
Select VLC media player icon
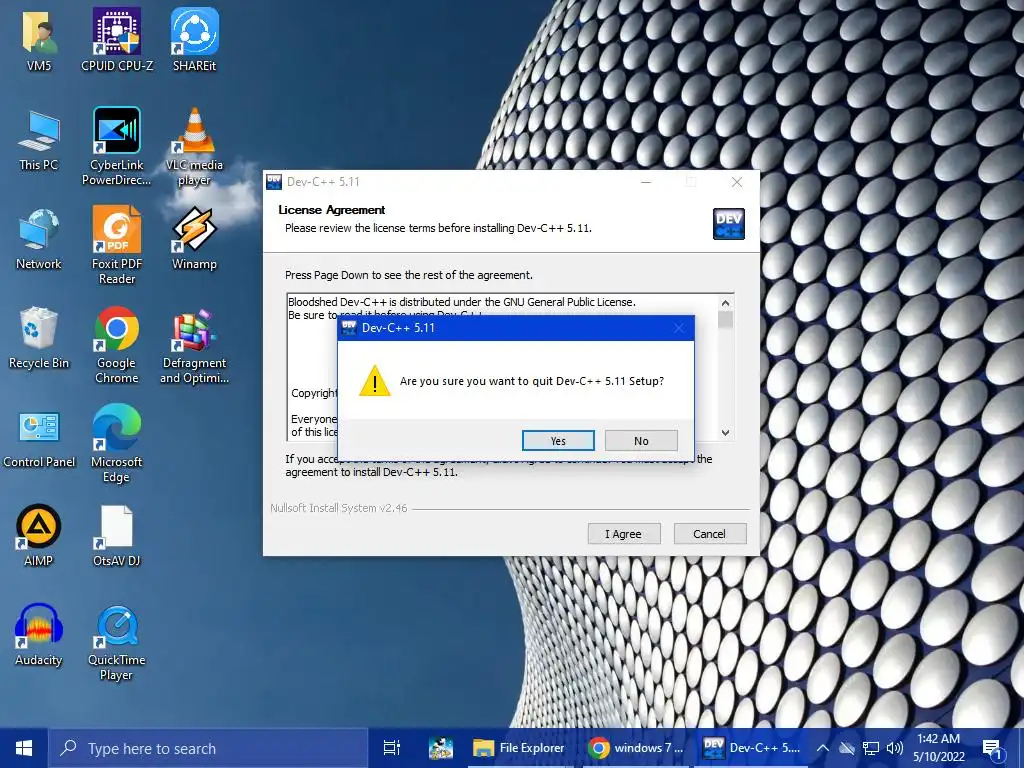195,146
